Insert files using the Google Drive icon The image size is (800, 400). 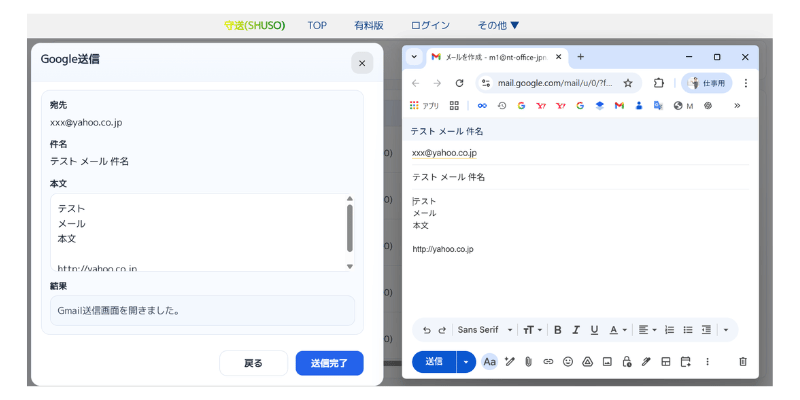tap(587, 362)
